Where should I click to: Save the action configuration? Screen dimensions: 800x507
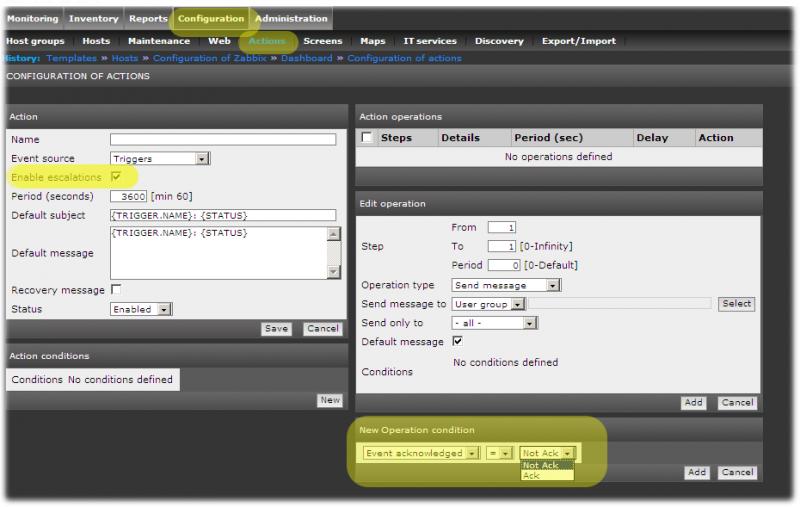click(276, 328)
